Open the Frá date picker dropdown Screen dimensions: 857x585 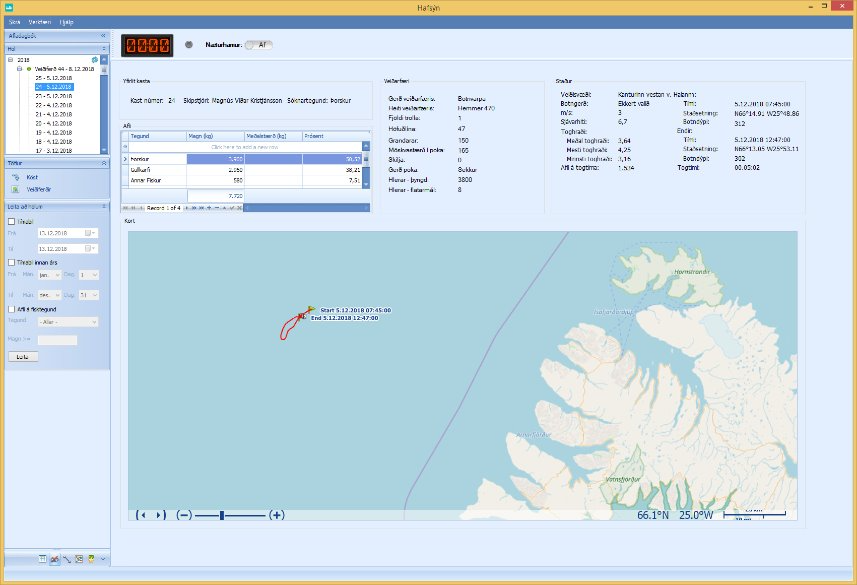point(89,233)
